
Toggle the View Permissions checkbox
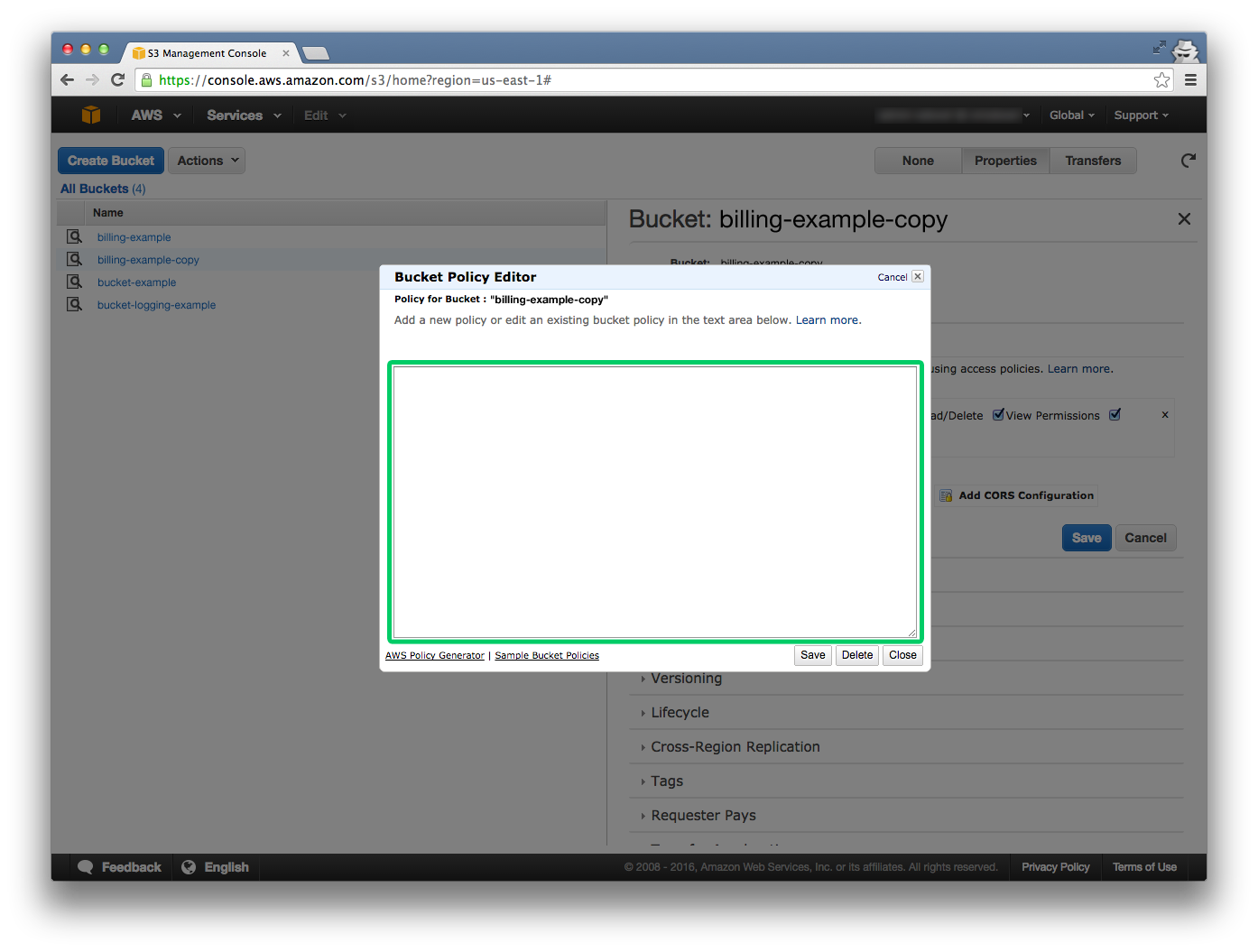[1115, 415]
